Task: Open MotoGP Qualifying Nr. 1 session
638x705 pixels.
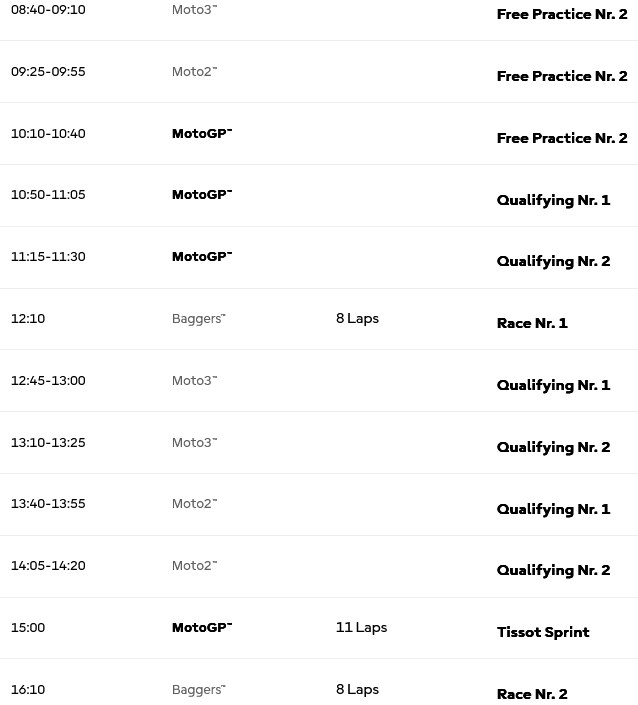Action: coord(553,200)
